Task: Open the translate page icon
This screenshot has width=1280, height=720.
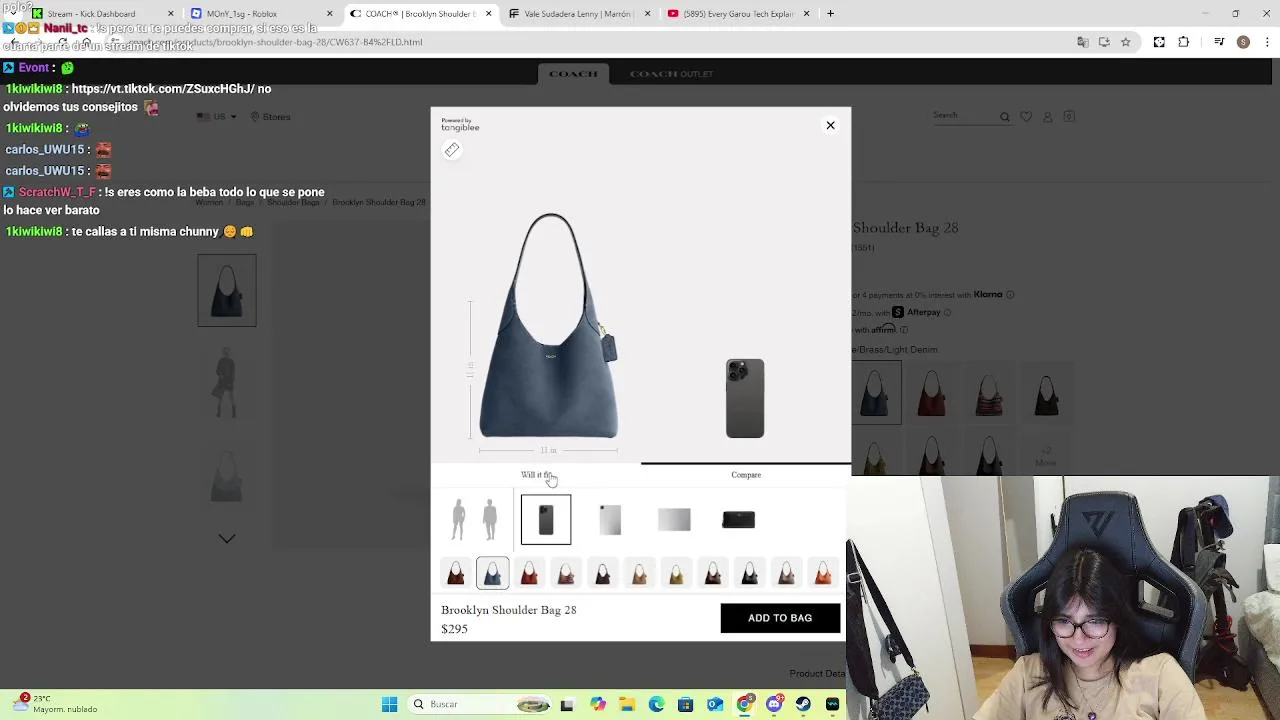Action: click(x=1082, y=42)
